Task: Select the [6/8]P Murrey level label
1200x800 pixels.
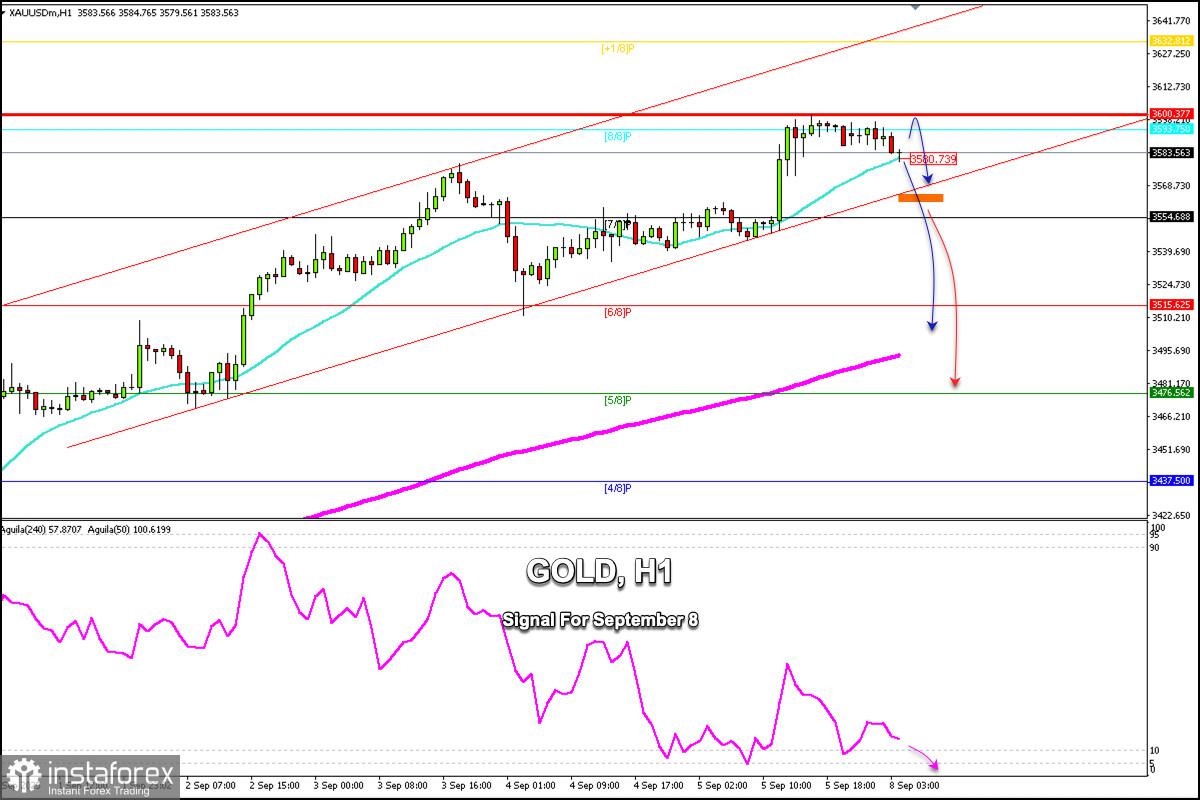Action: pos(616,312)
